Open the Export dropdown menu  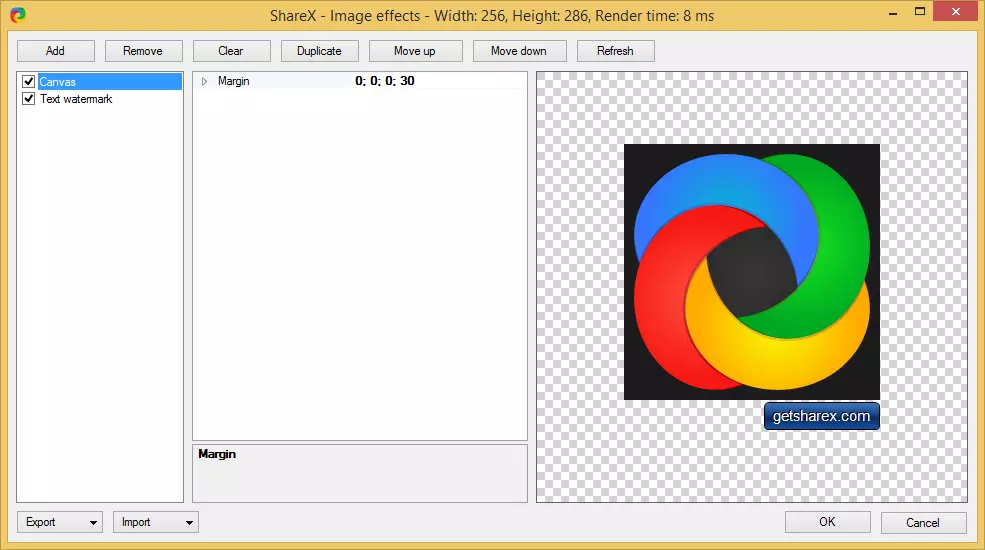coord(59,522)
